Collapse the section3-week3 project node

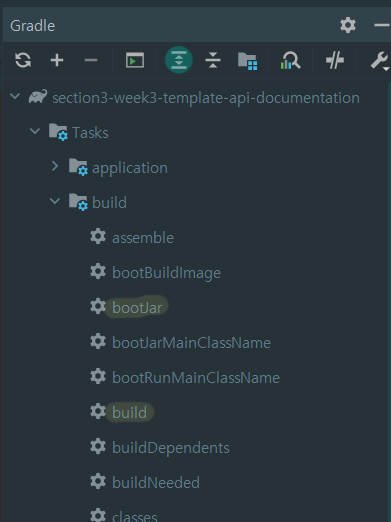[15, 97]
